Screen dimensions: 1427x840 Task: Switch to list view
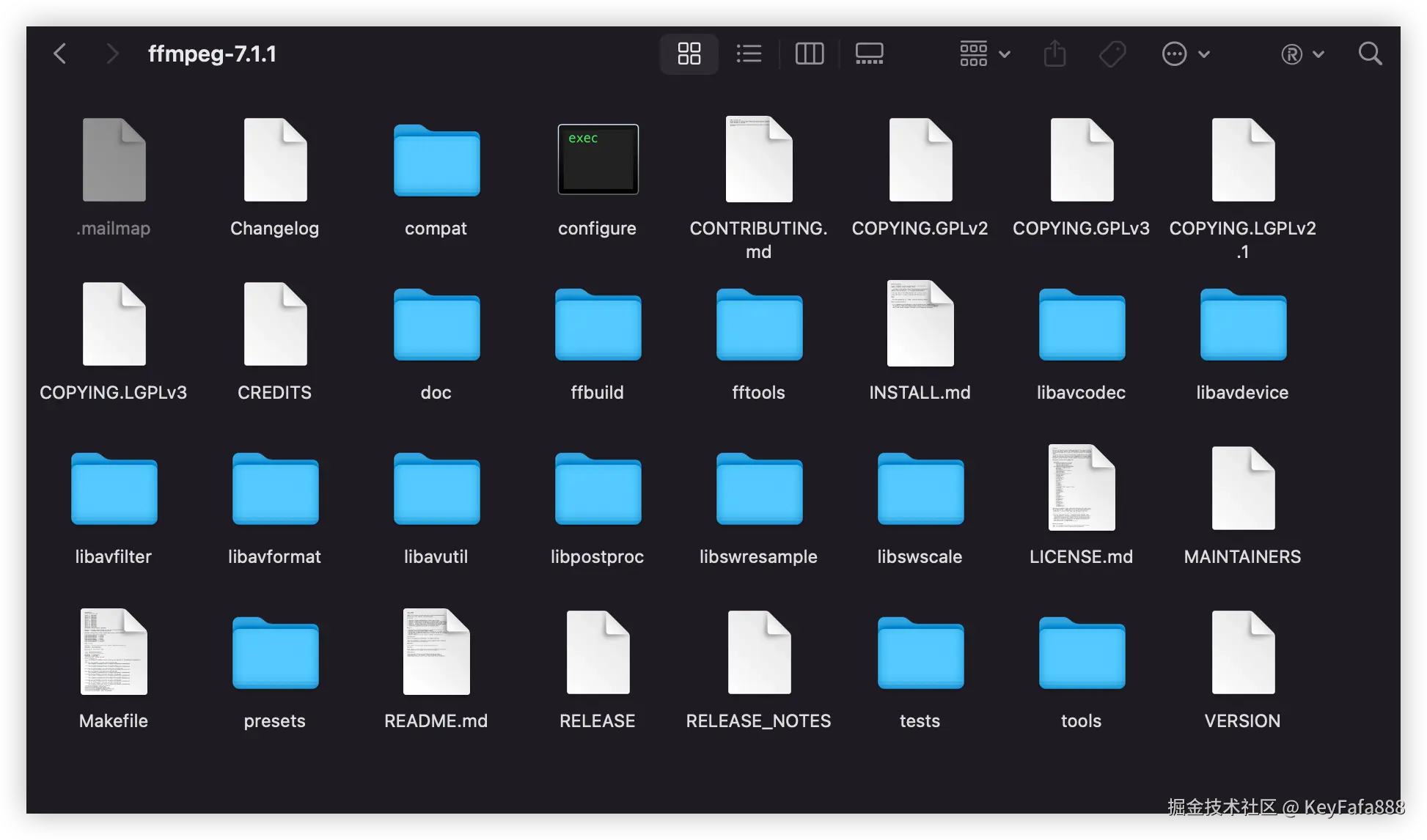(749, 54)
